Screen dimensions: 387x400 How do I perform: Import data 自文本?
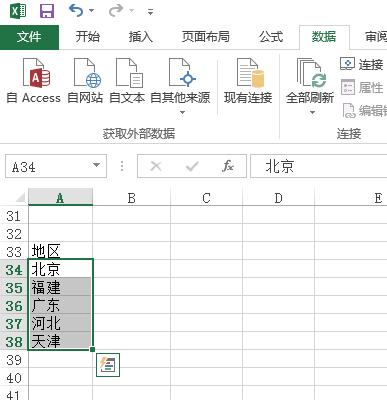pos(127,81)
